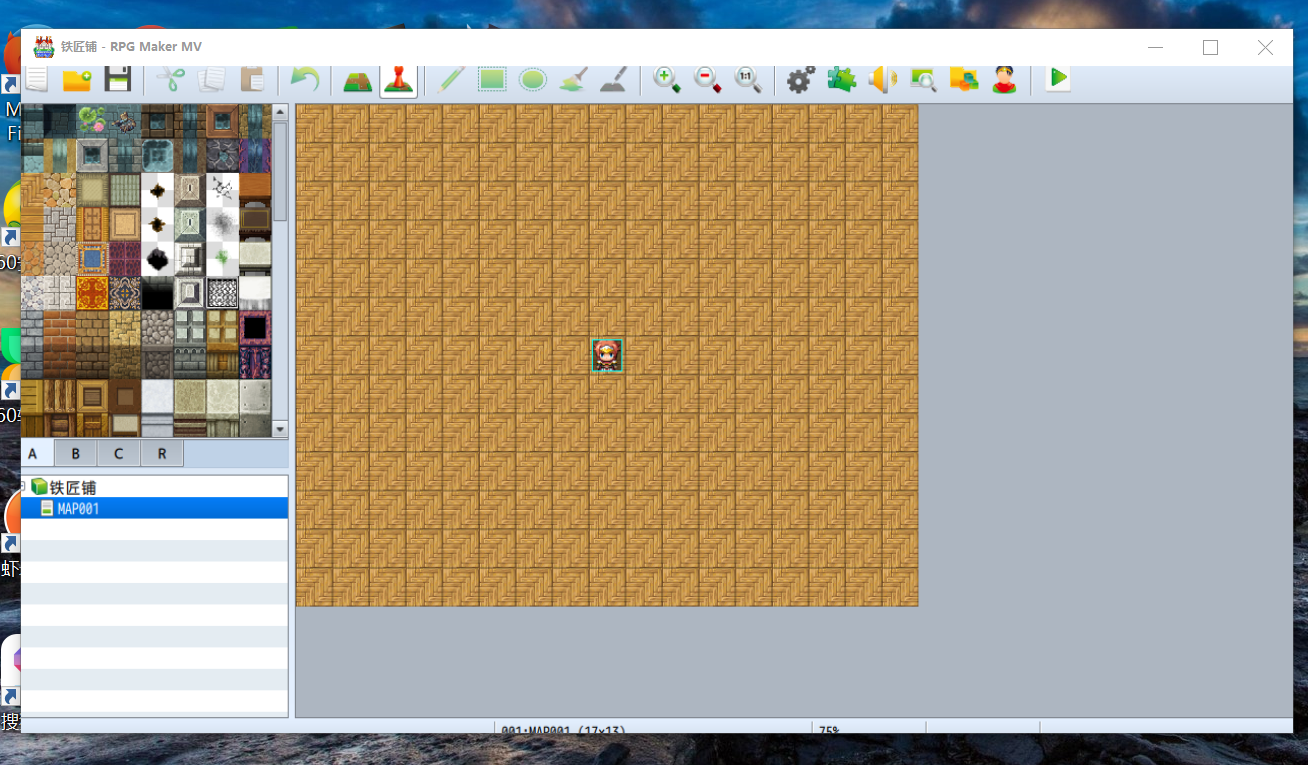Zoom in on the map
1308x765 pixels.
pyautogui.click(x=667, y=79)
